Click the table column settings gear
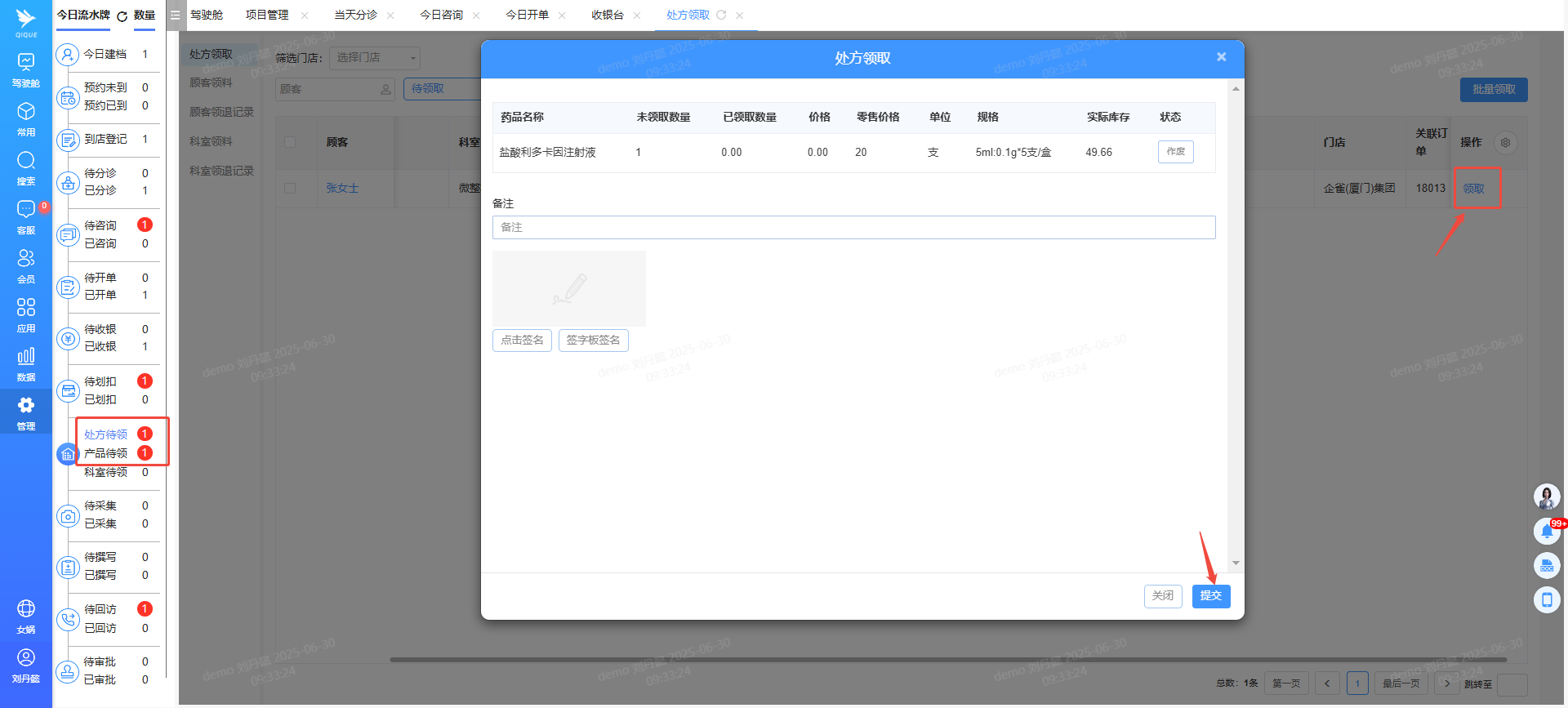The width and height of the screenshot is (1568, 708). (1505, 143)
